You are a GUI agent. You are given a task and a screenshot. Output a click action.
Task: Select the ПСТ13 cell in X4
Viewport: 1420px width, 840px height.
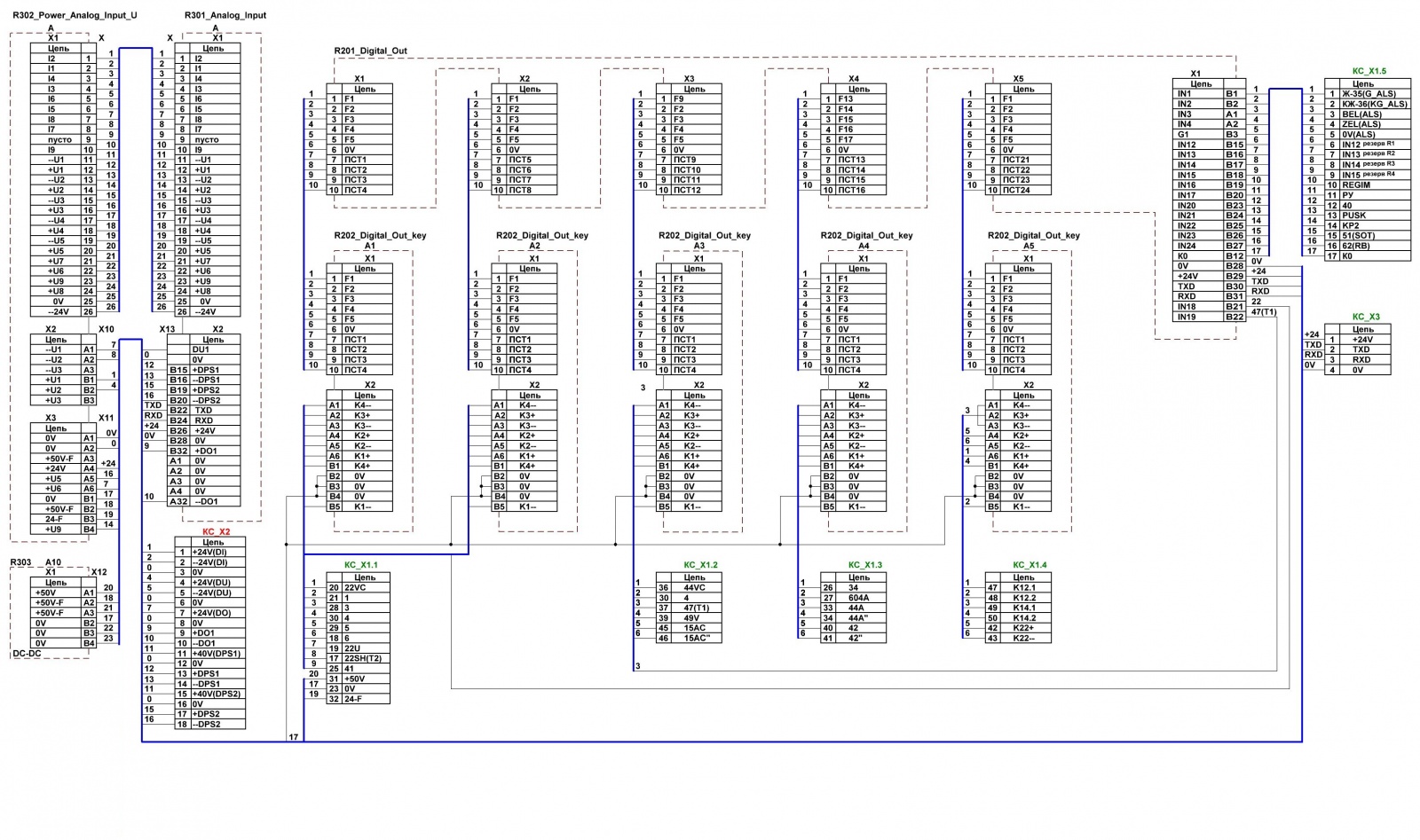pos(861,160)
